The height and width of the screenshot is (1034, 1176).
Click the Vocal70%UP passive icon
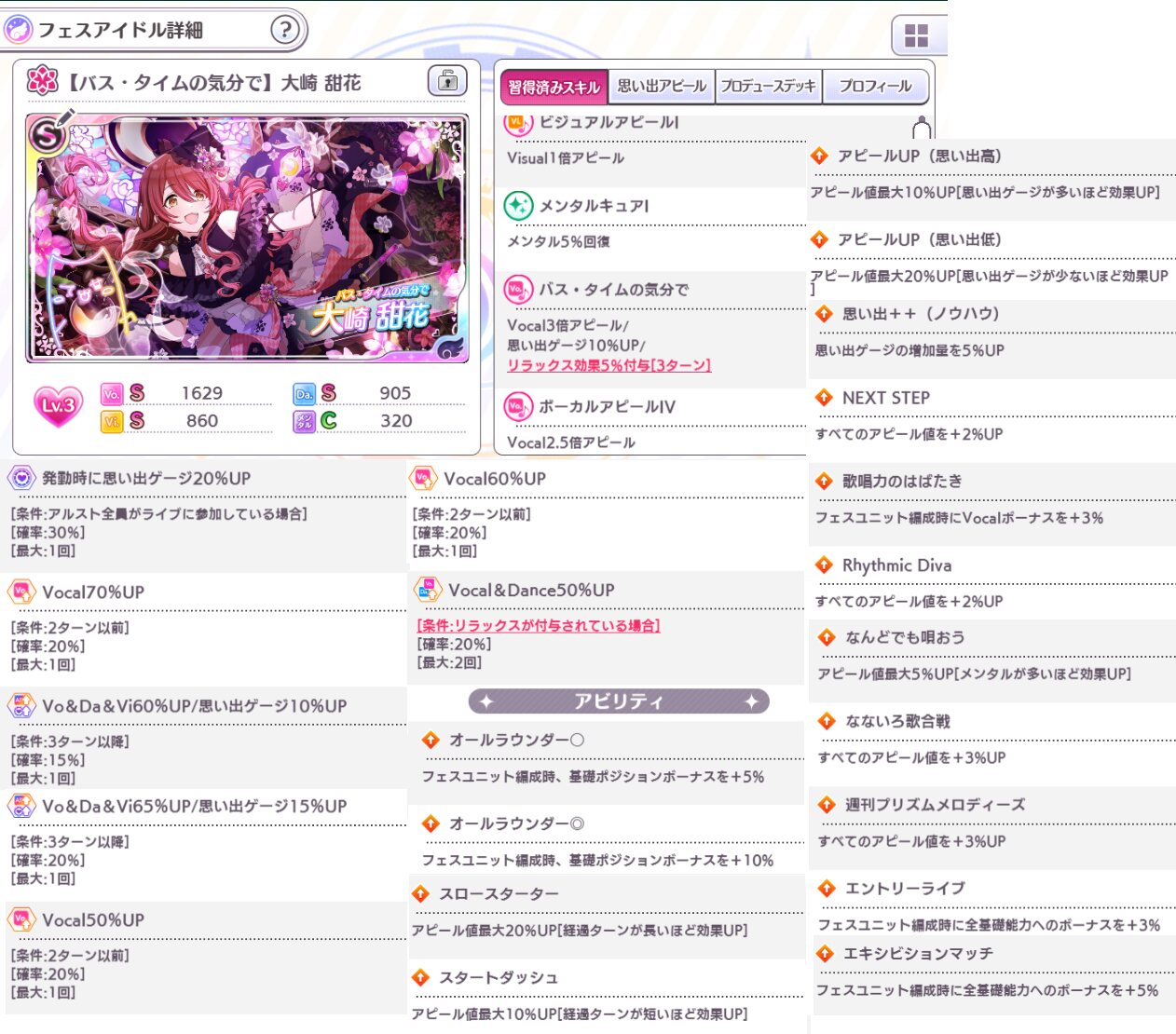pyautogui.click(x=21, y=592)
